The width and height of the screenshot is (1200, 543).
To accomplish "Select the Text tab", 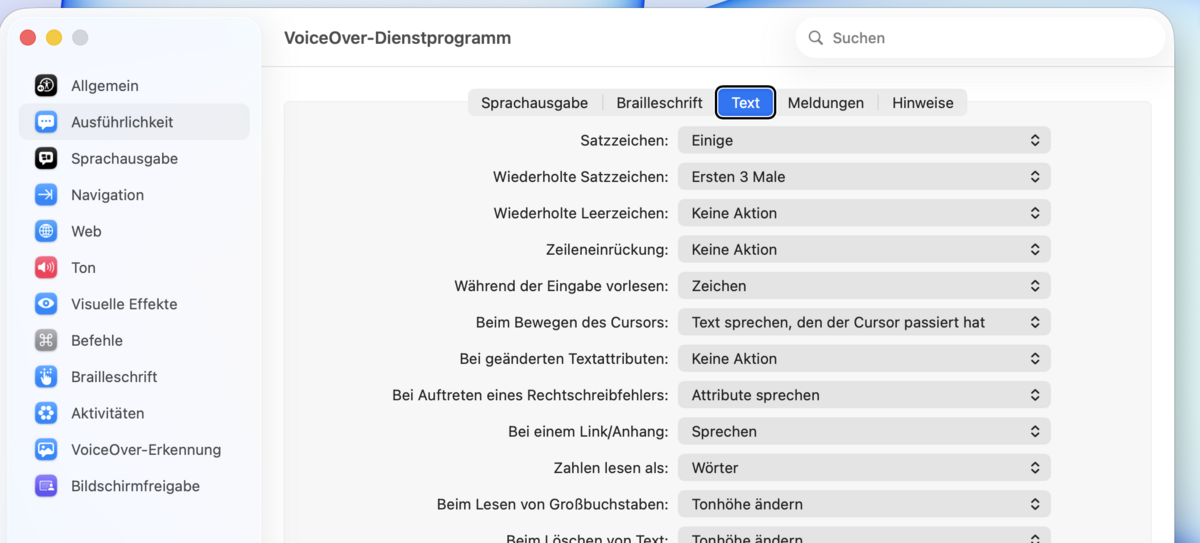I will tap(746, 103).
